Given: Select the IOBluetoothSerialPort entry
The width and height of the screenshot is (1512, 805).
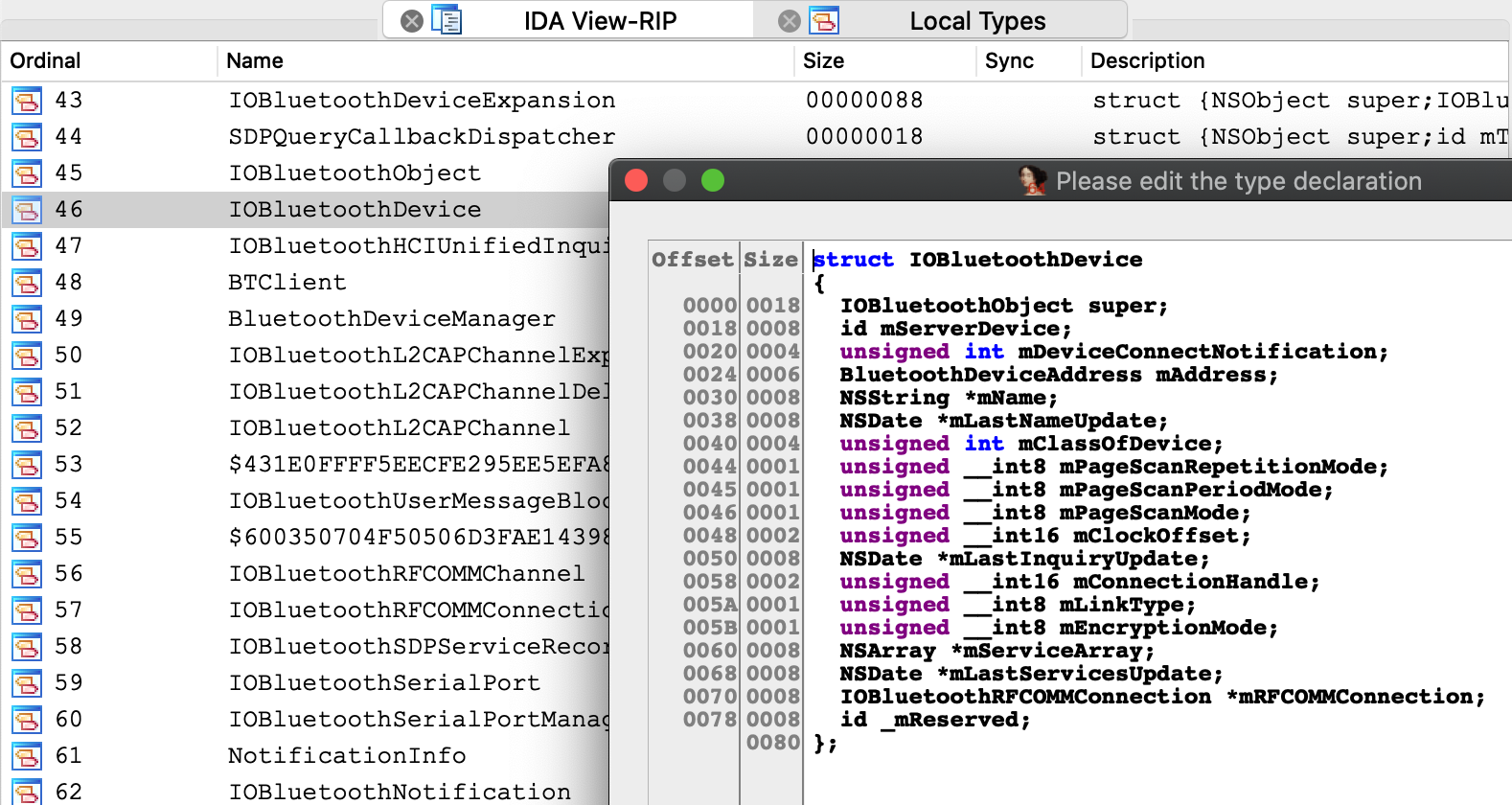Looking at the screenshot, I should click(383, 683).
